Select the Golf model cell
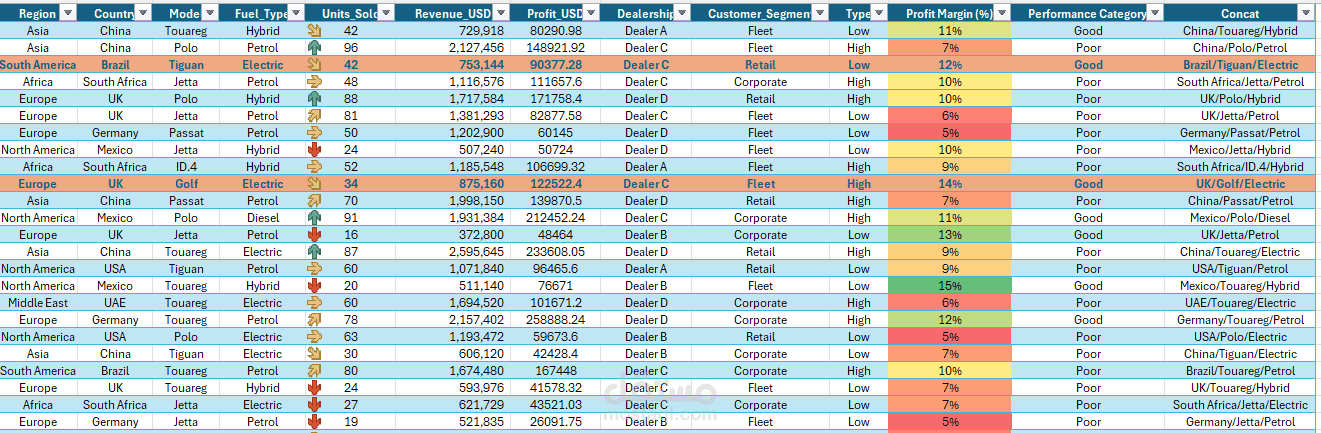Viewport: 1321px width, 433px height. tap(186, 184)
